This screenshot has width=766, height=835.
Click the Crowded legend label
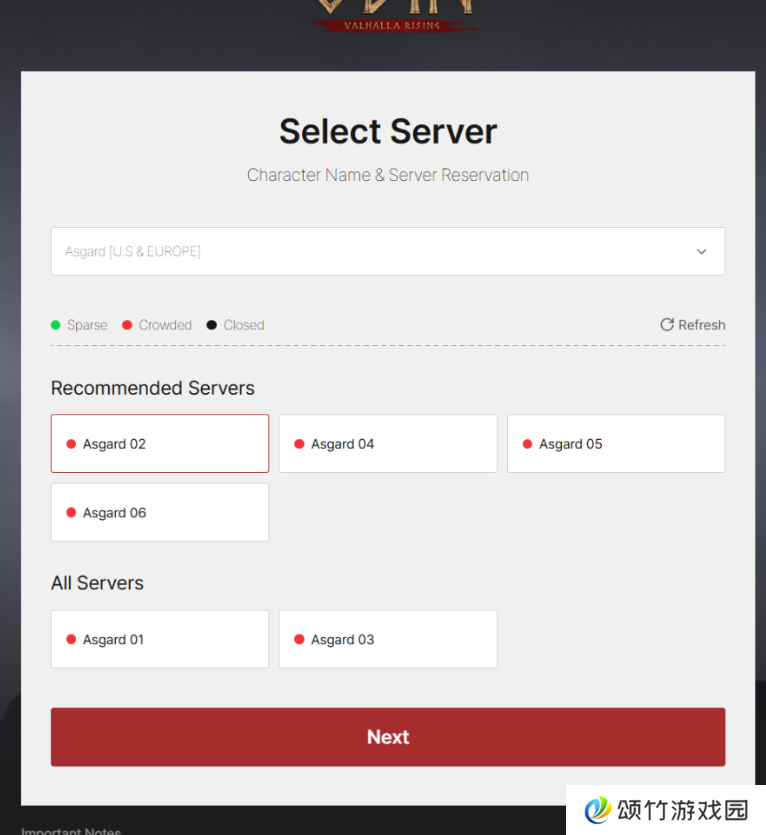[x=165, y=325]
